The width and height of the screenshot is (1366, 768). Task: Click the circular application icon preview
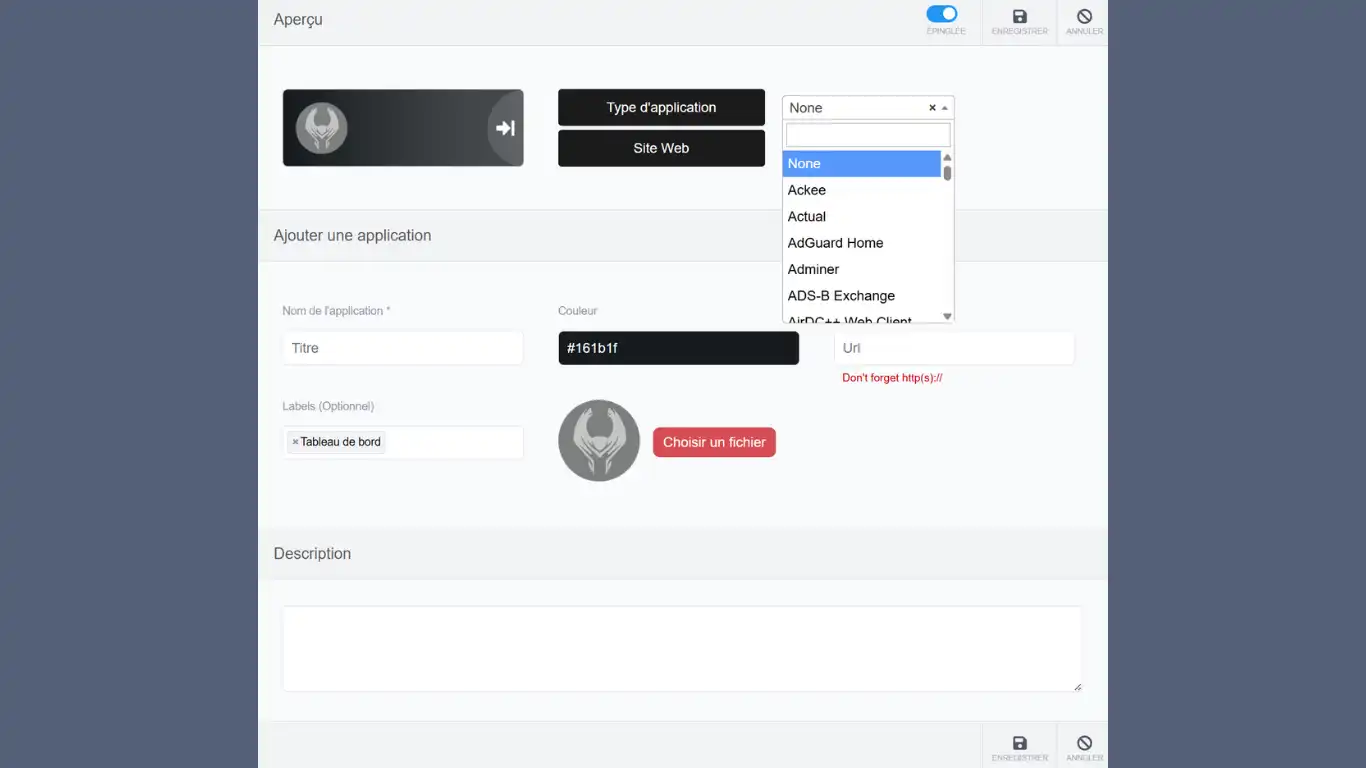[598, 440]
